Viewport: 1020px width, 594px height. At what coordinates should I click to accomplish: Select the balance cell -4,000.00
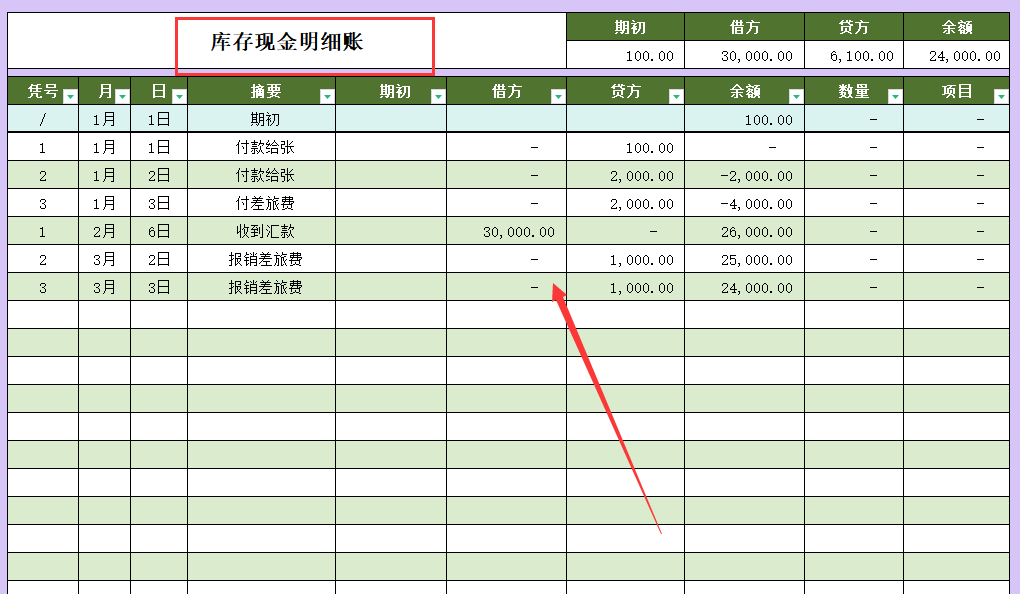tap(744, 204)
